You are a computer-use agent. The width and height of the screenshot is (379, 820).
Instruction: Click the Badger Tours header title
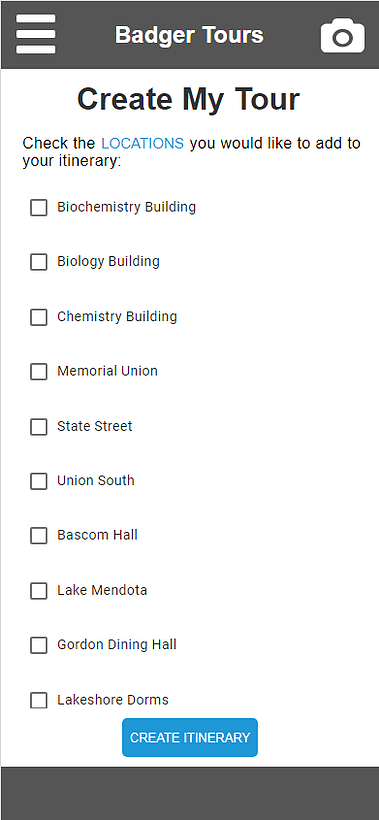point(189,35)
